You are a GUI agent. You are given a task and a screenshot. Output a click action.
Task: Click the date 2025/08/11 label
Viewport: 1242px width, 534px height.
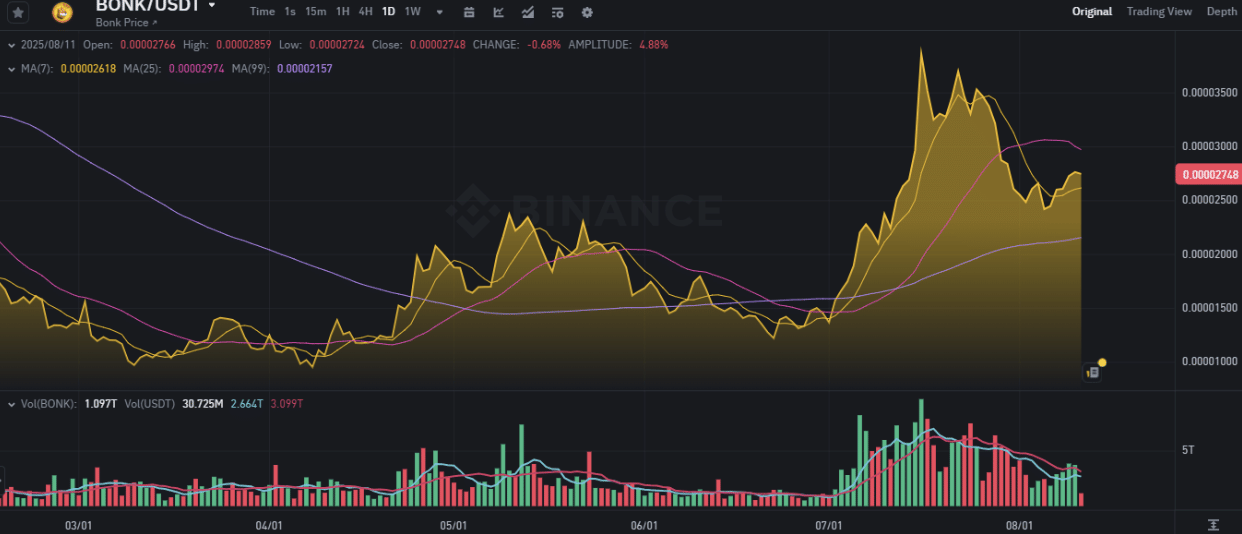[48, 45]
